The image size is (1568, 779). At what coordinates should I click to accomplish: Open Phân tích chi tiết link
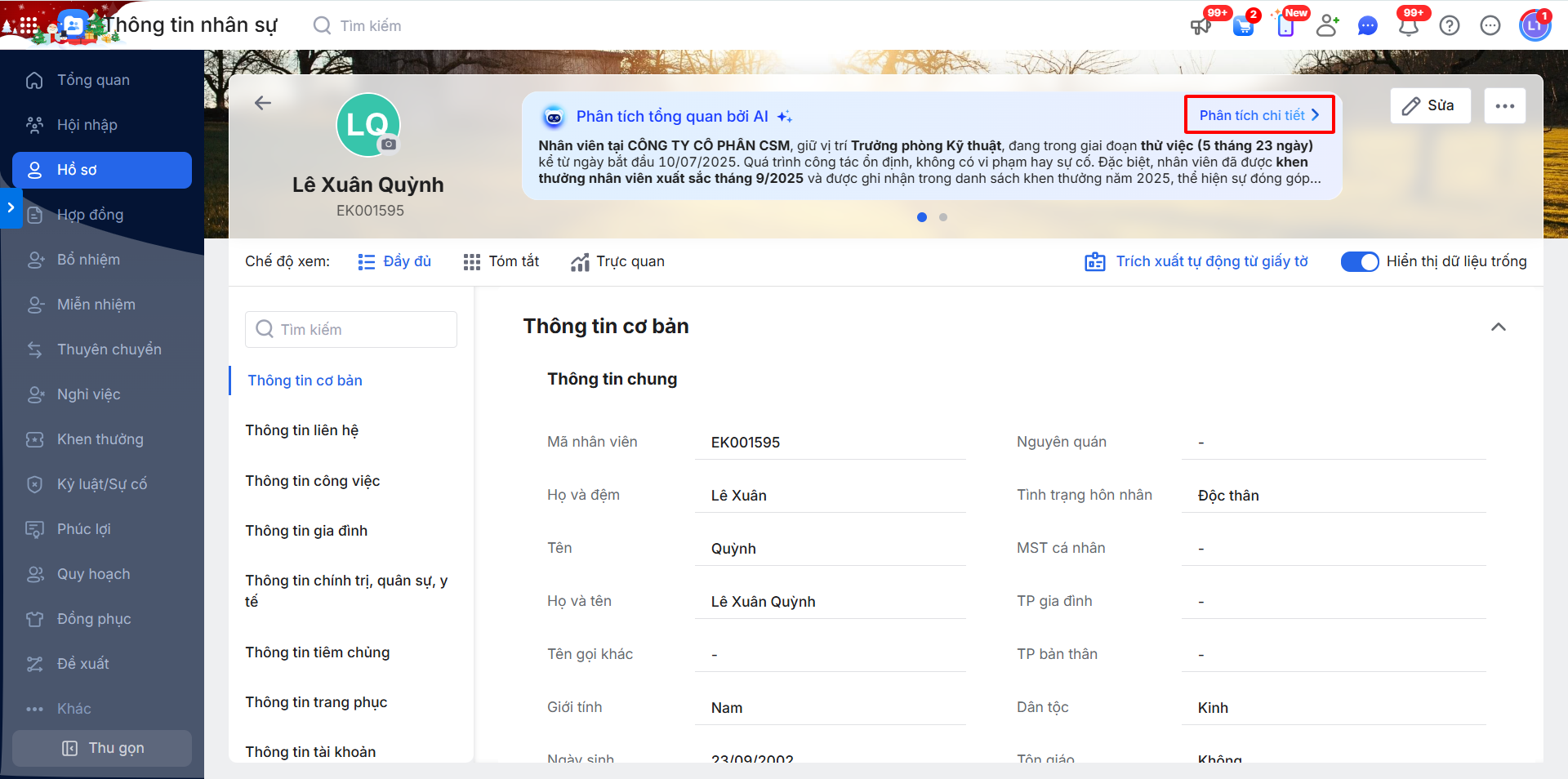1259,115
